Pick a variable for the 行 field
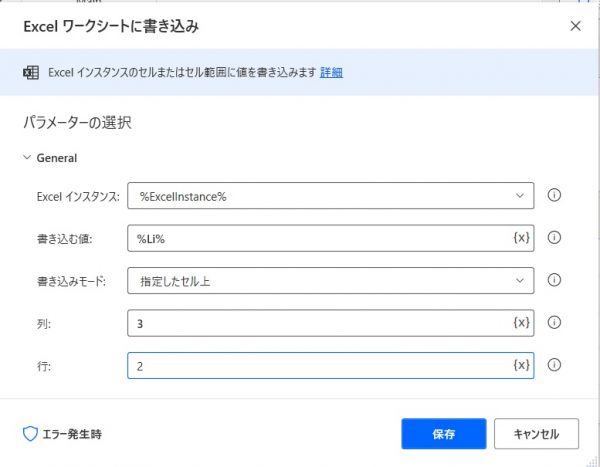Image resolution: width=600 pixels, height=467 pixels. (x=520, y=366)
